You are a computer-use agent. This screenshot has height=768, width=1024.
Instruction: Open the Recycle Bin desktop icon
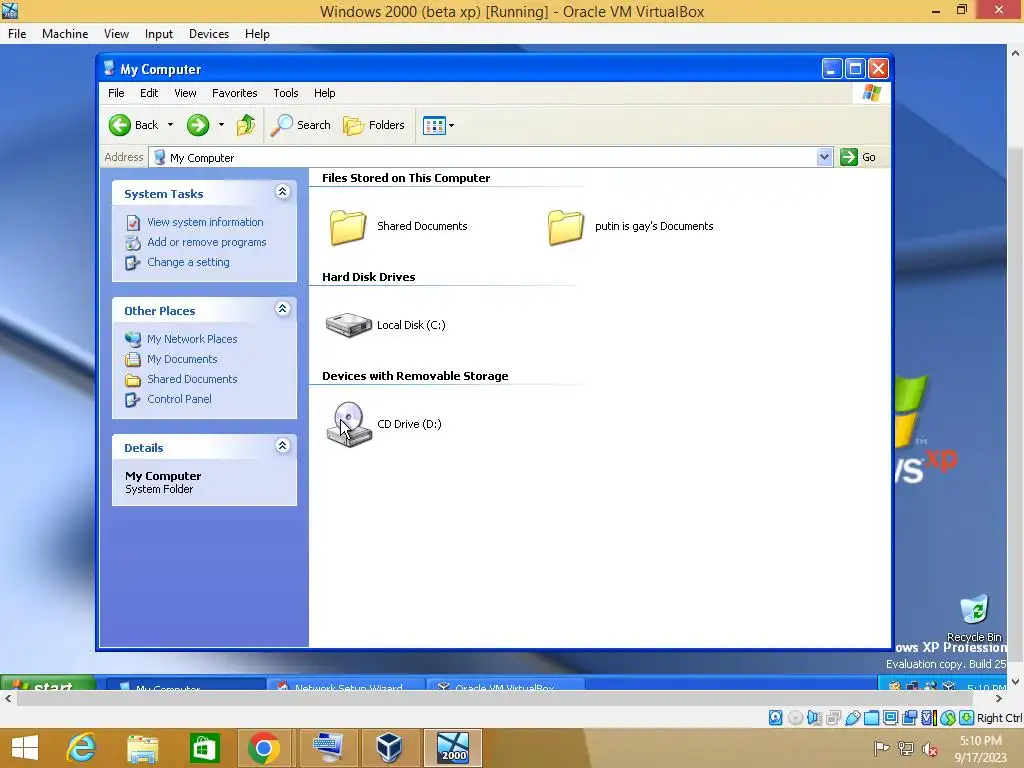[974, 617]
